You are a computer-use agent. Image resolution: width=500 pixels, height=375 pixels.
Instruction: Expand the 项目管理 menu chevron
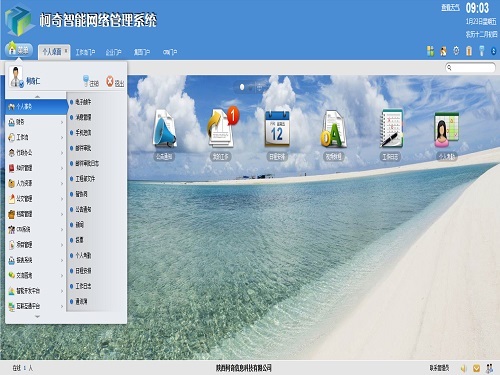(62, 245)
